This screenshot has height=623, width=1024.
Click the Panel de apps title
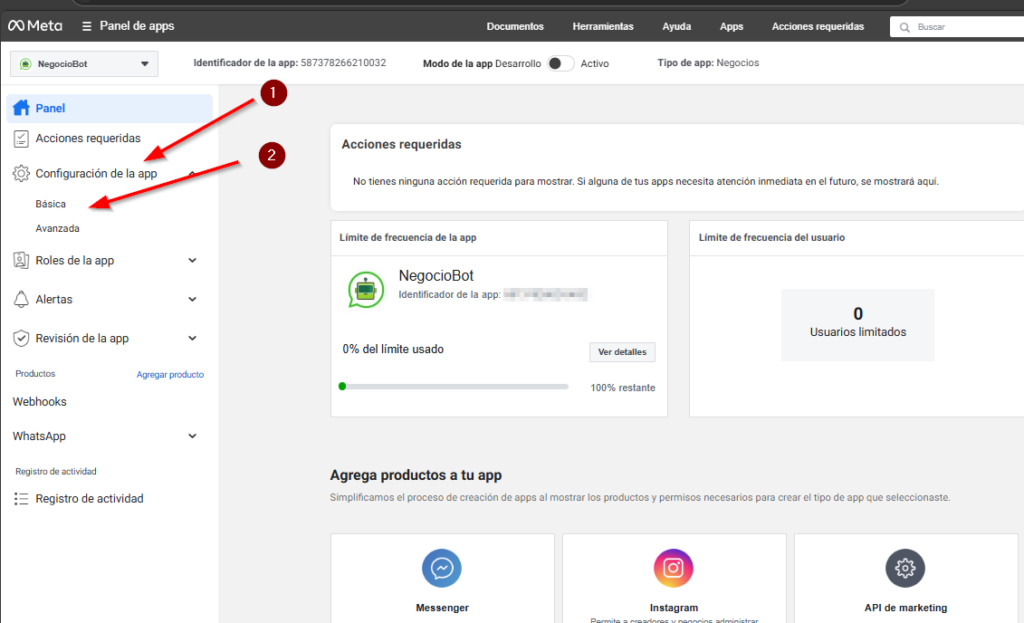[136, 26]
